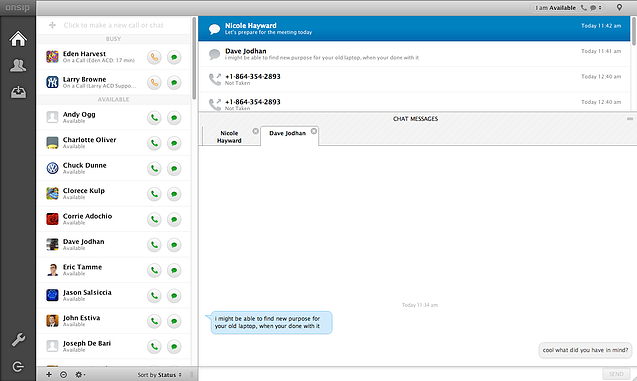Click orange phone icon for Eden Harvest
The width and height of the screenshot is (637, 381).
tap(154, 57)
